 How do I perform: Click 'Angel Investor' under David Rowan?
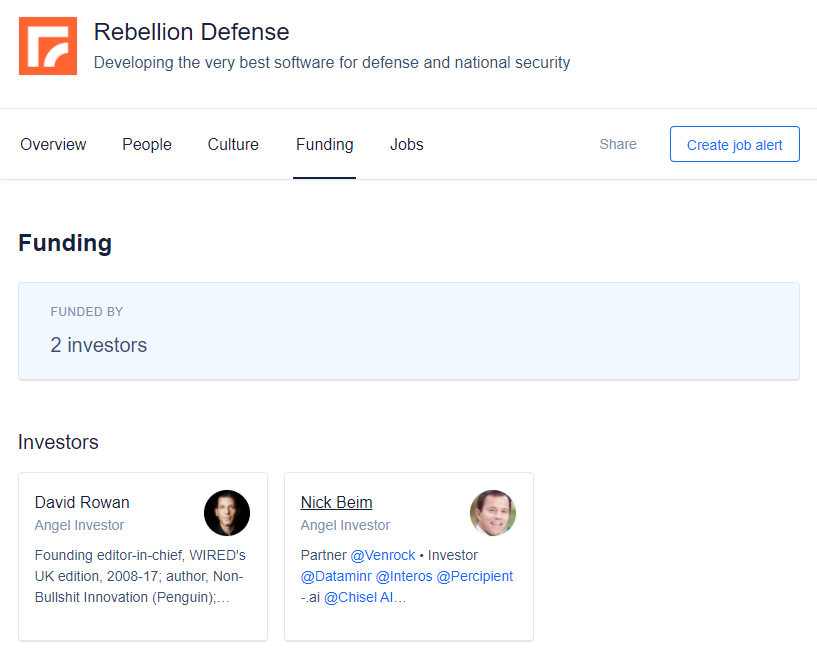[x=79, y=525]
